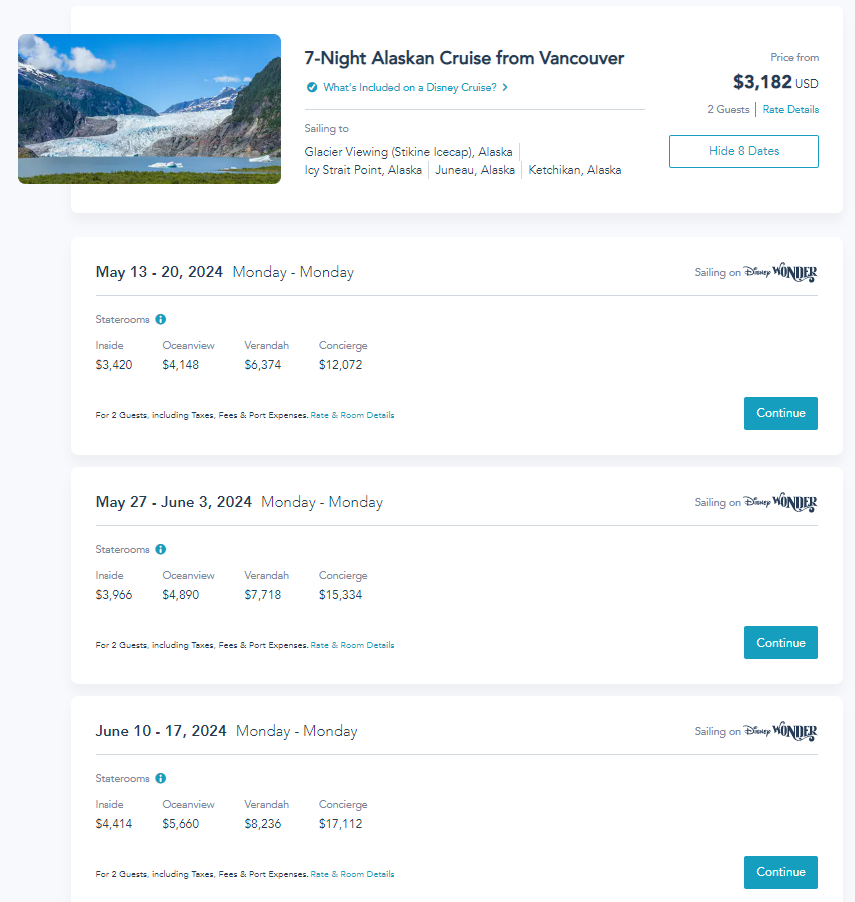The height and width of the screenshot is (902, 855).
Task: Click Staterooms info icon for May 27 sailing
Action: [x=161, y=549]
